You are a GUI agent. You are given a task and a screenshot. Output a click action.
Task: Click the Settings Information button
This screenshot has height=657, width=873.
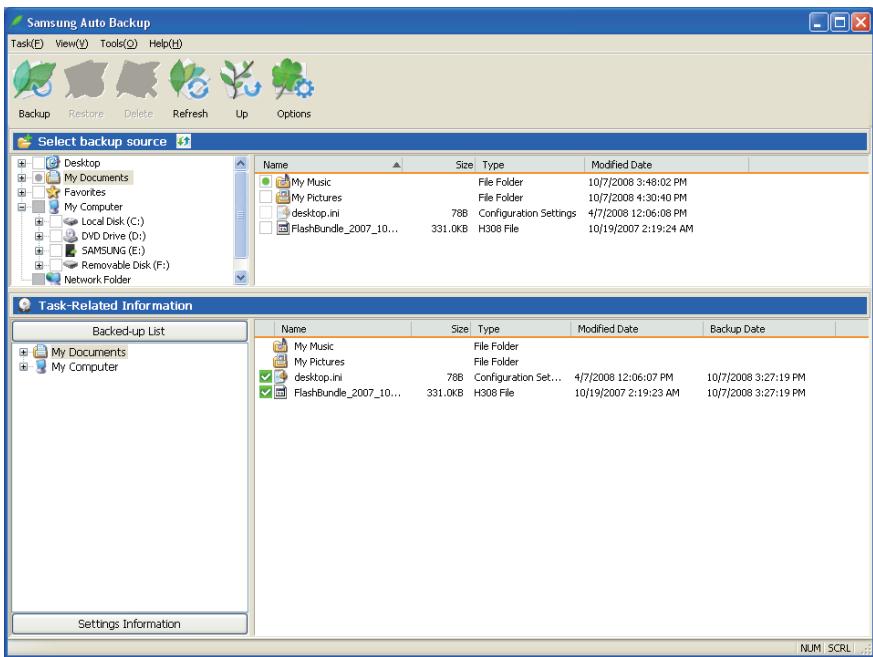coord(129,624)
